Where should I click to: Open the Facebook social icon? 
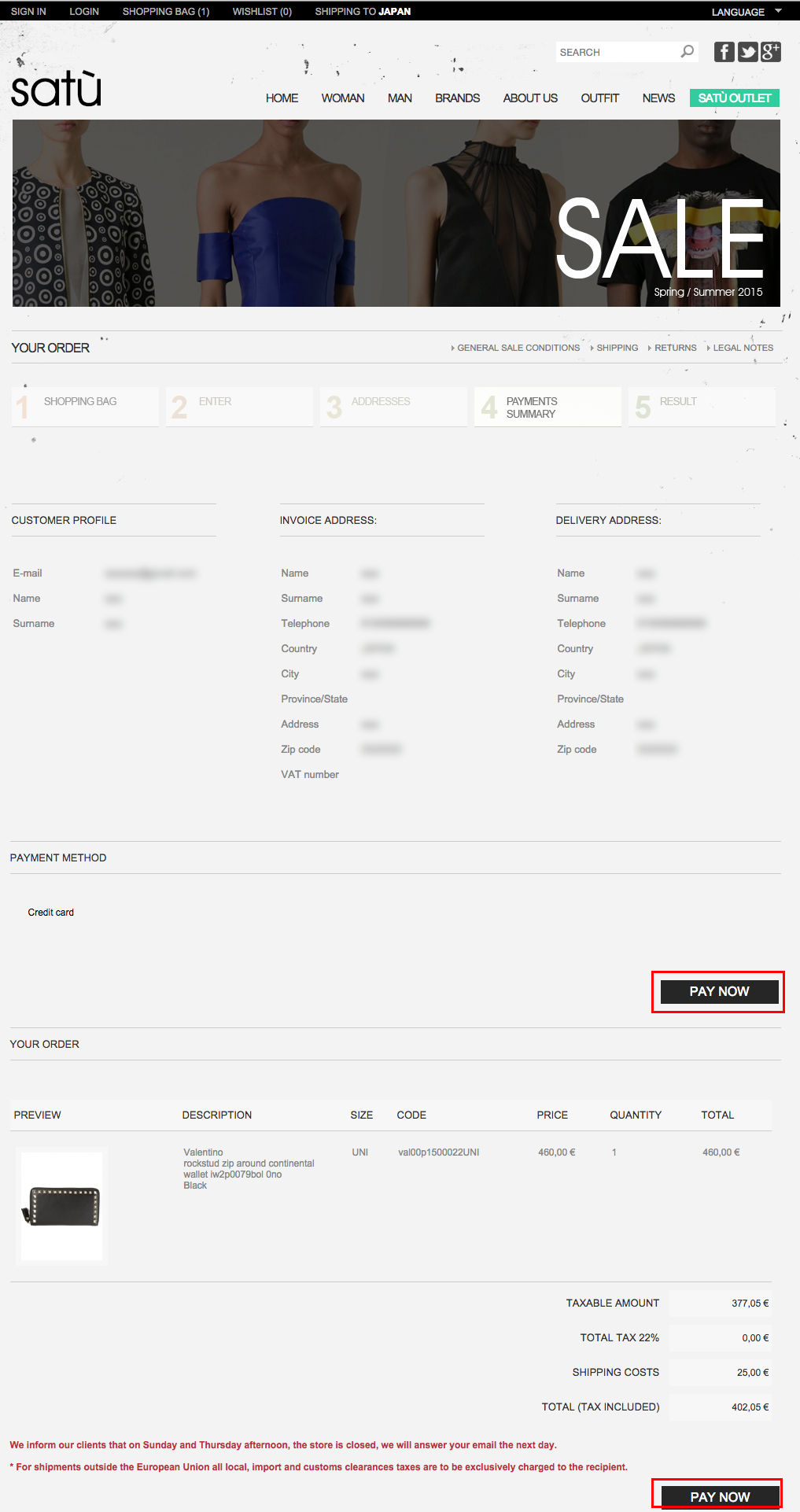coord(724,52)
